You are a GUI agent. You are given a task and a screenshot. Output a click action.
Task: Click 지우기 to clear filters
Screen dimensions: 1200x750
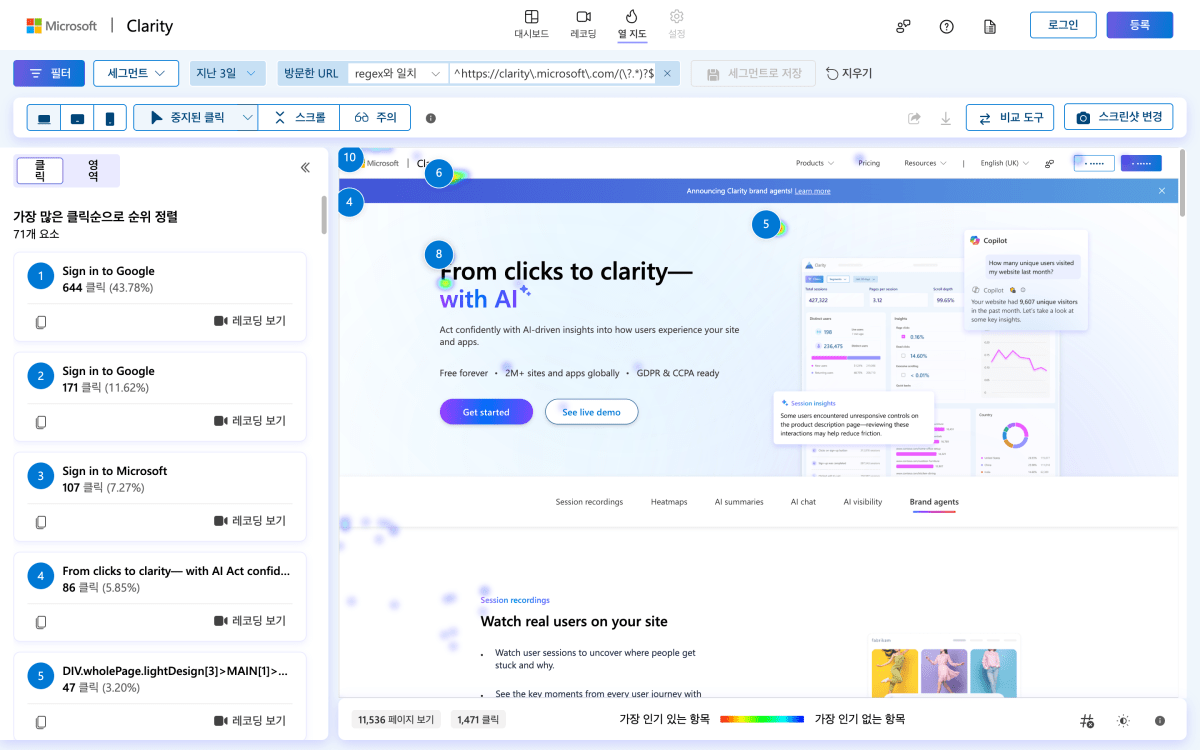tap(848, 74)
